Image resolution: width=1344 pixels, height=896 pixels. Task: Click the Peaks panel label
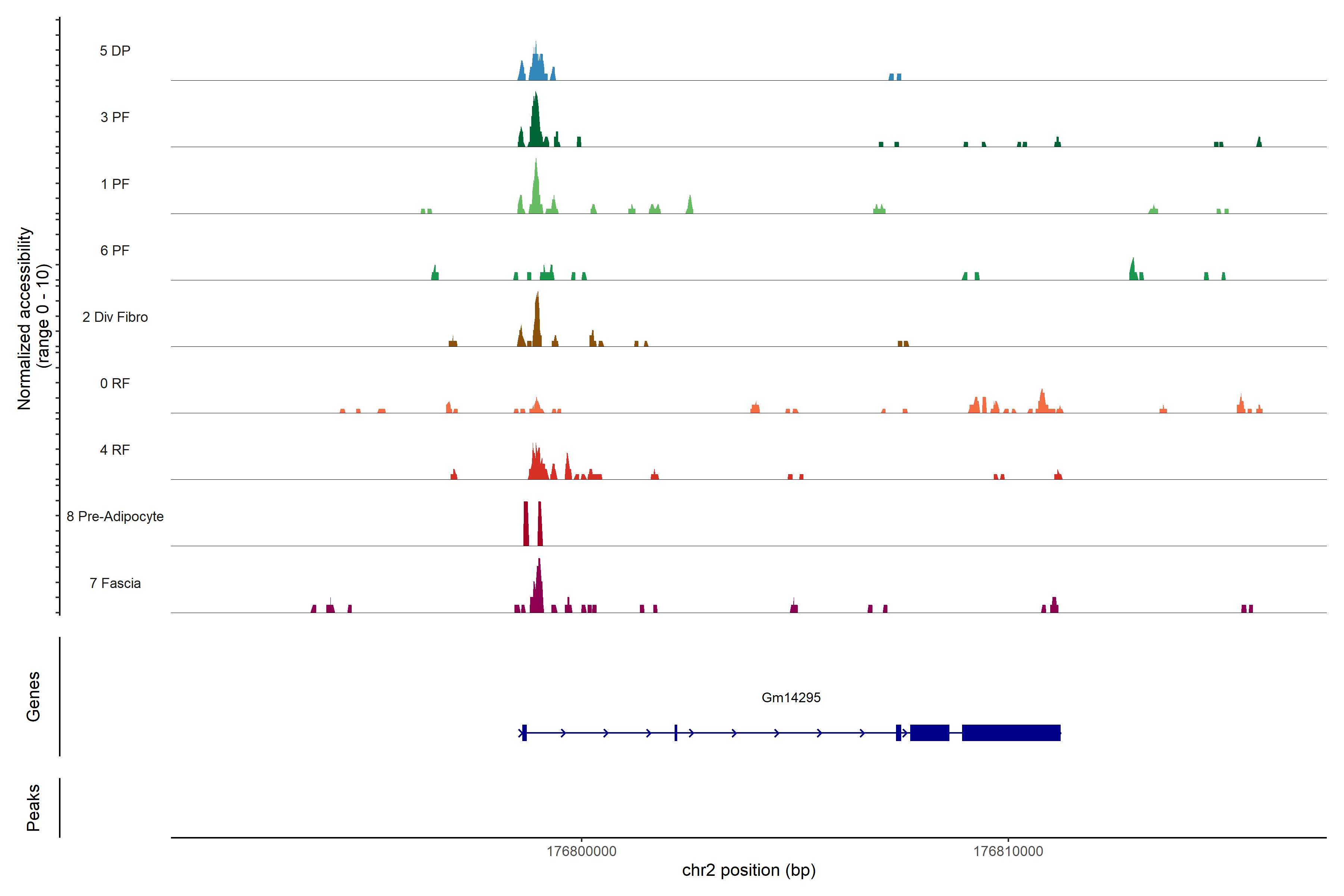33,807
